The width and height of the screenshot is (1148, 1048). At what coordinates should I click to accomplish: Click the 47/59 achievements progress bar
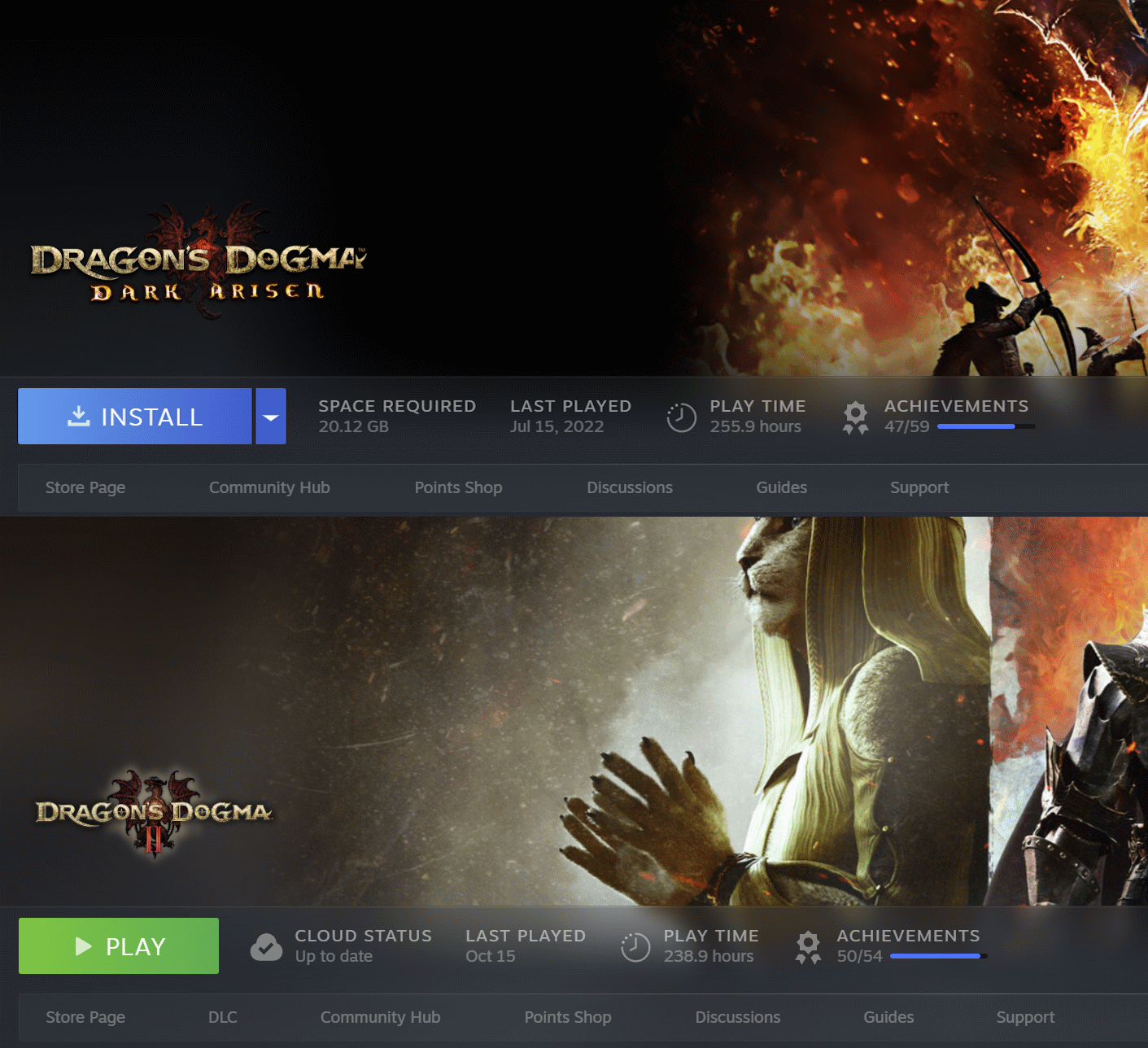point(986,426)
